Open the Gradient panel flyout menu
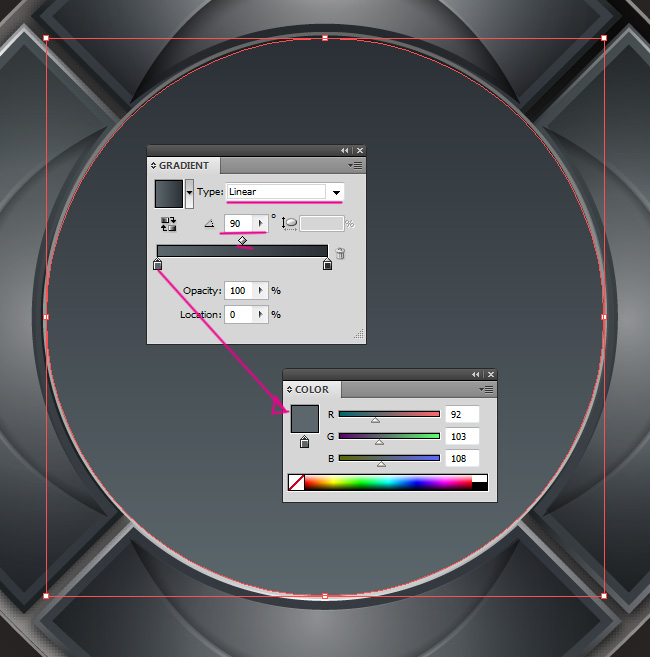 point(355,166)
